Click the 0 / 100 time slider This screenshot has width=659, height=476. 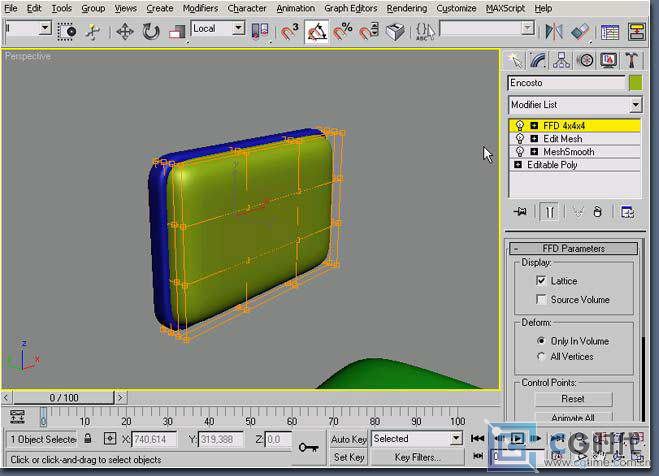[x=63, y=397]
